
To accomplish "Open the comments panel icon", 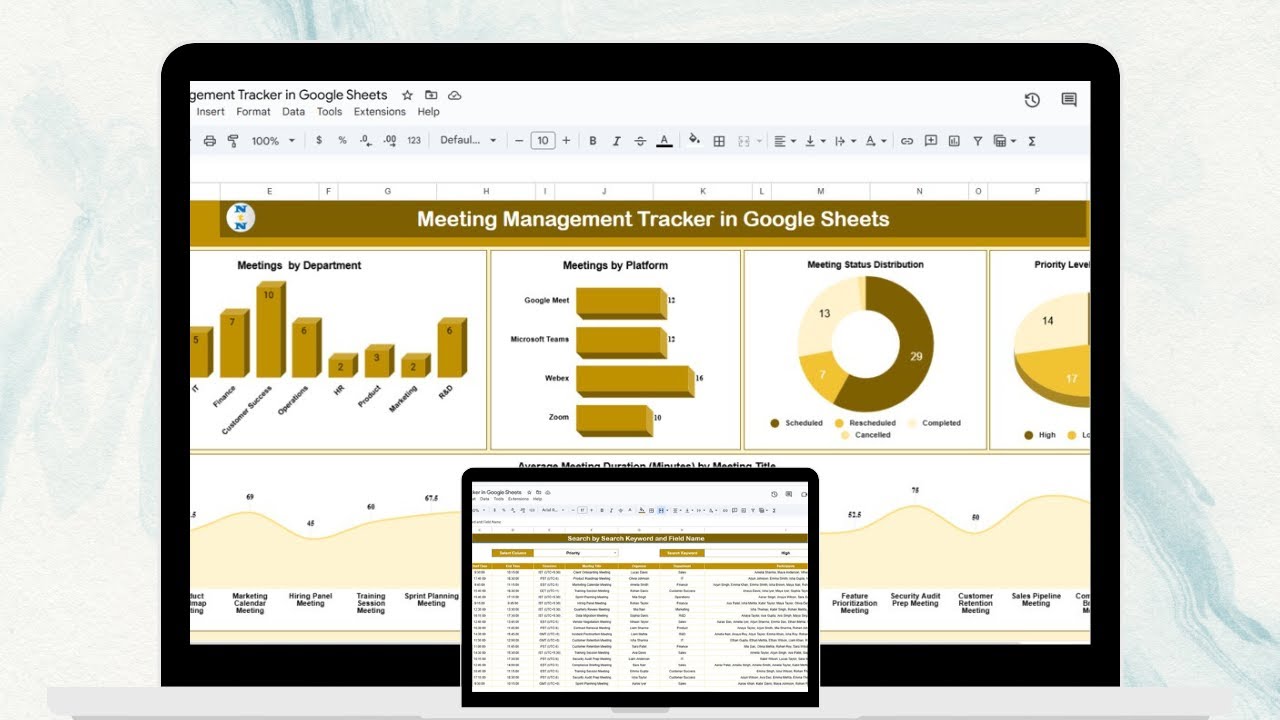I will [1069, 100].
